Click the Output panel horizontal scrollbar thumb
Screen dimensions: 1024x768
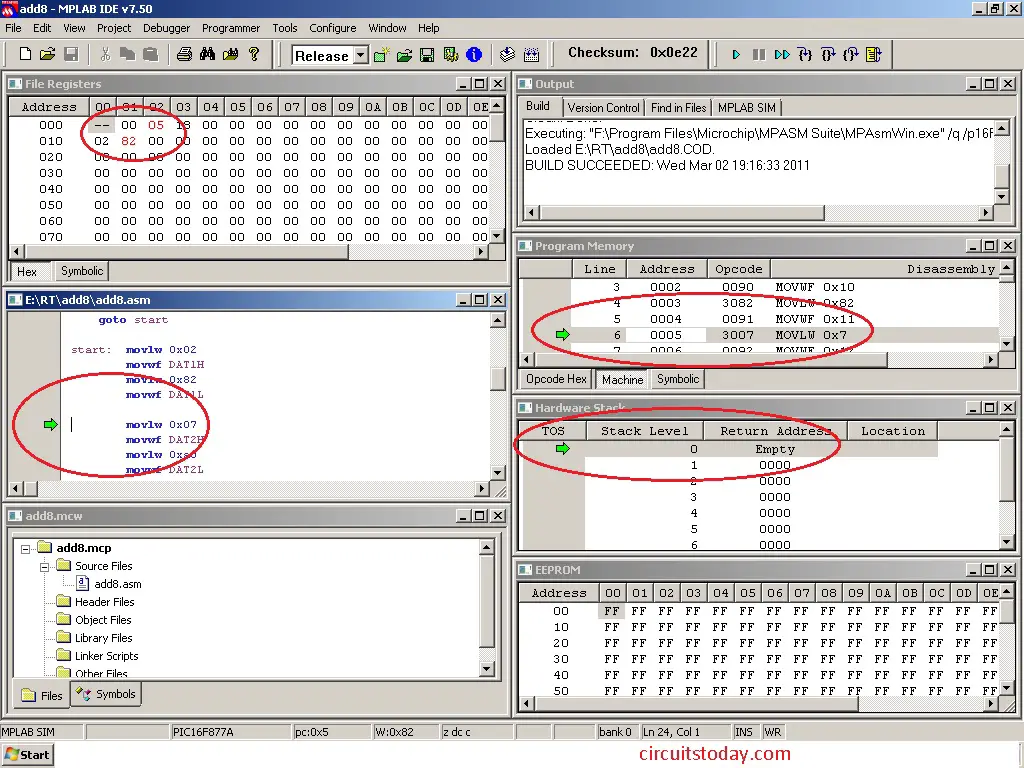click(682, 213)
